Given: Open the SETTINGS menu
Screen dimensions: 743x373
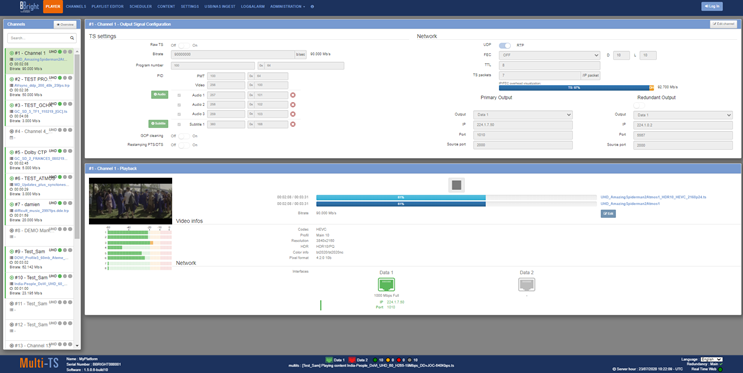Looking at the screenshot, I should pyautogui.click(x=190, y=7).
